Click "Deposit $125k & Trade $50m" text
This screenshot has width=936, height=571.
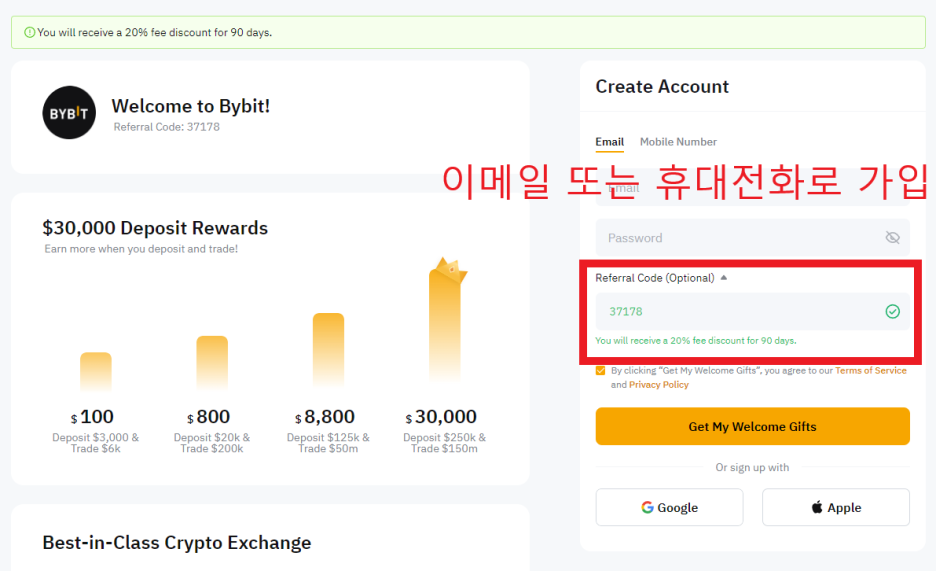(x=328, y=443)
